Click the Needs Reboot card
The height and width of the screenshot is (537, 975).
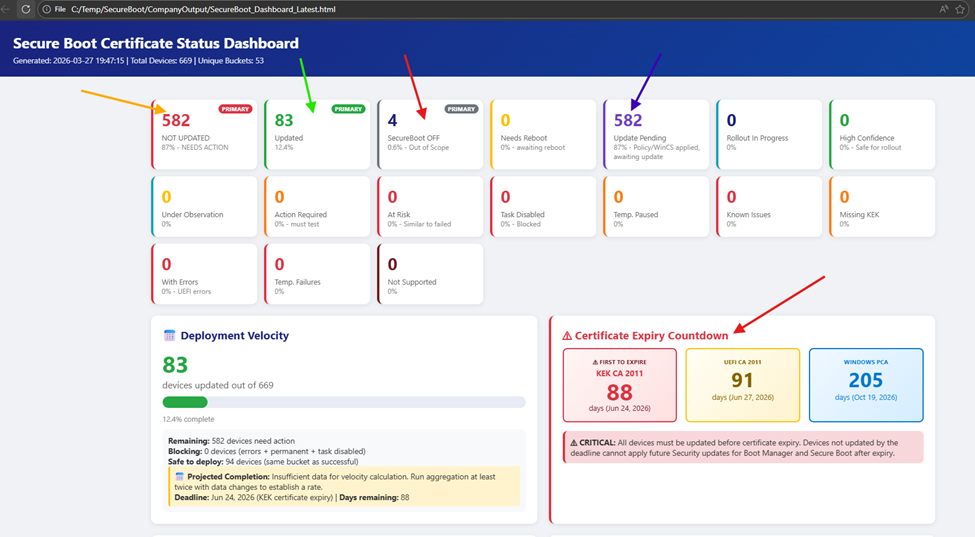click(x=543, y=133)
